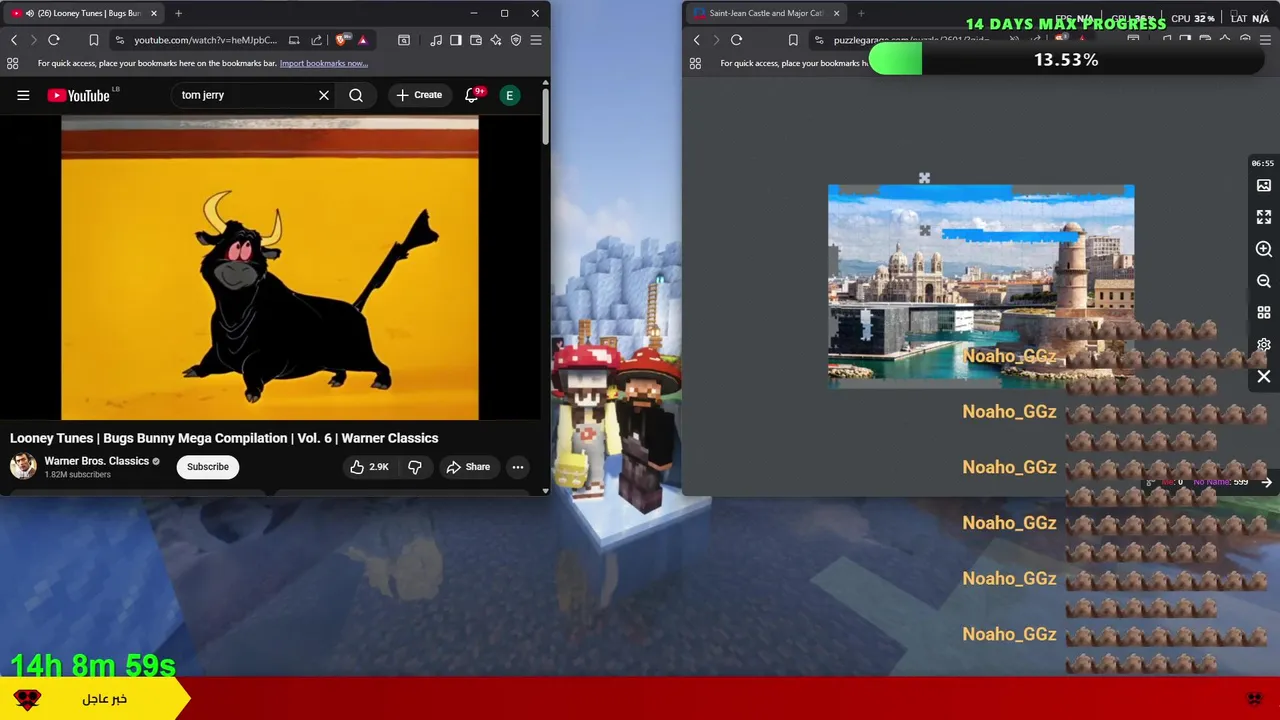Click the Saint-Jean Castle puzzle image

click(x=981, y=284)
